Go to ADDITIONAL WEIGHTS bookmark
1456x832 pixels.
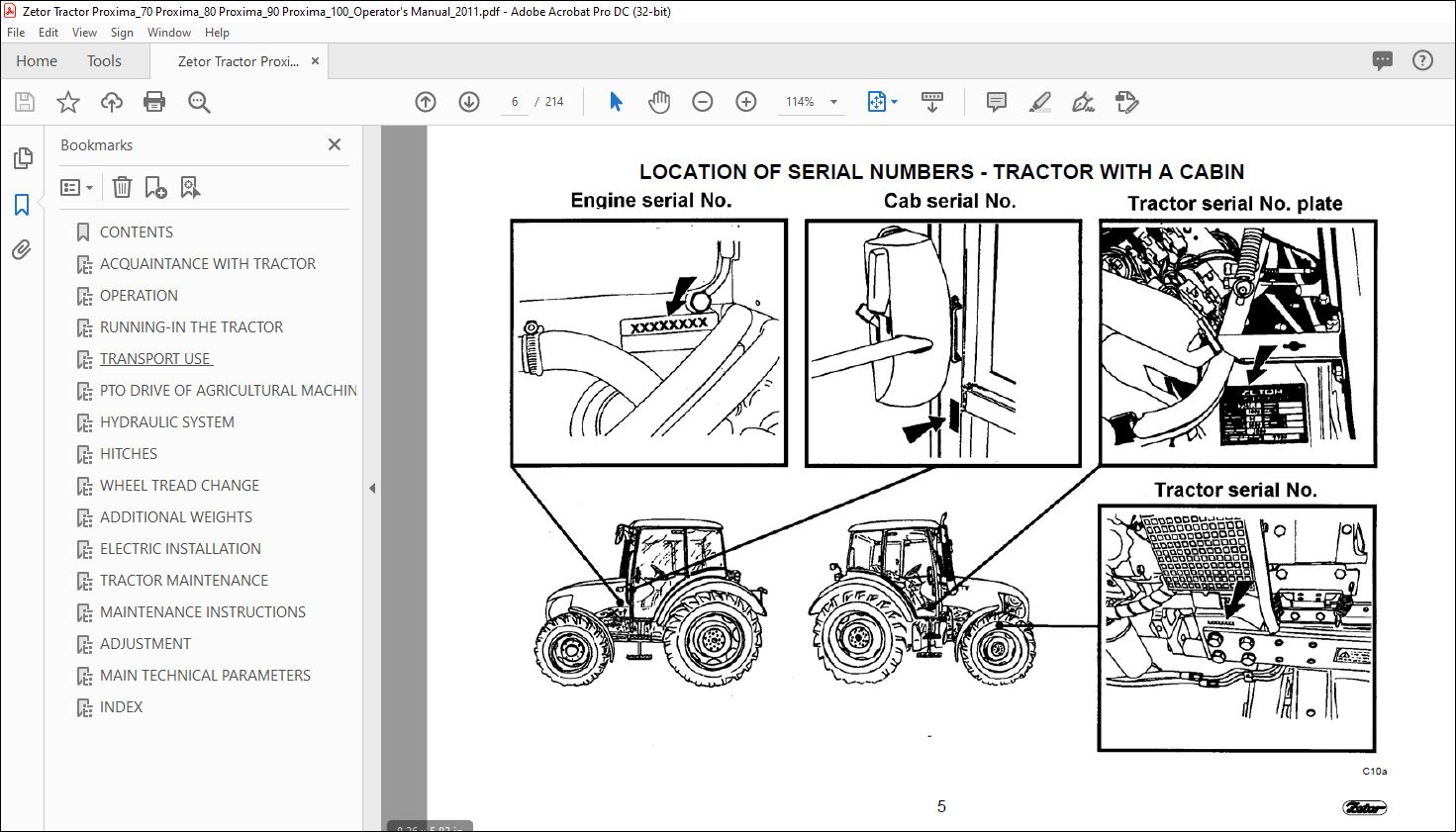176,517
